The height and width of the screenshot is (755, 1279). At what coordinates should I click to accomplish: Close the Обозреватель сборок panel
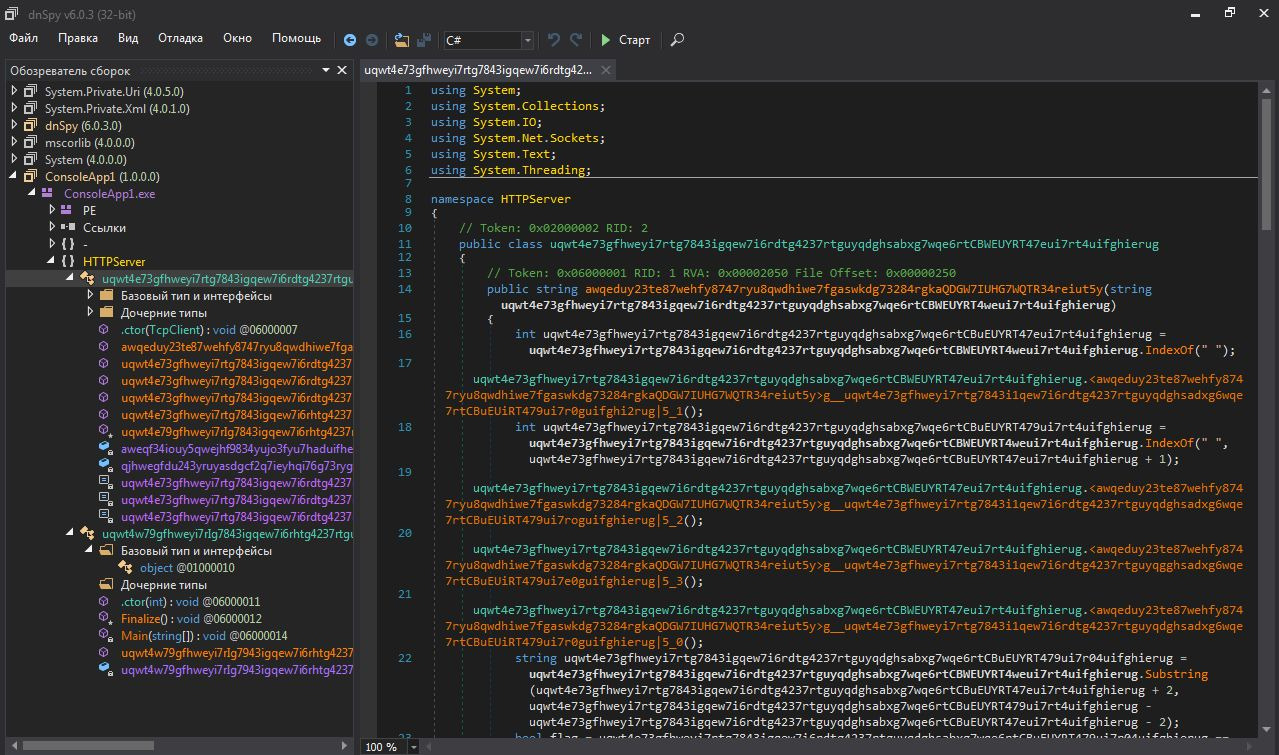(342, 71)
